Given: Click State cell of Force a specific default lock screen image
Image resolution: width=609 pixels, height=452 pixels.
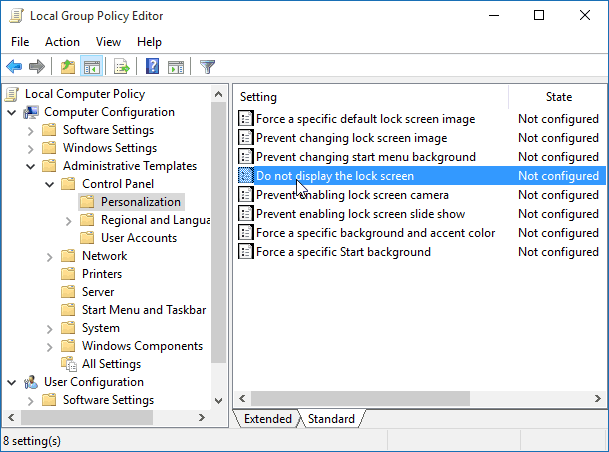Looking at the screenshot, I should 558,118.
